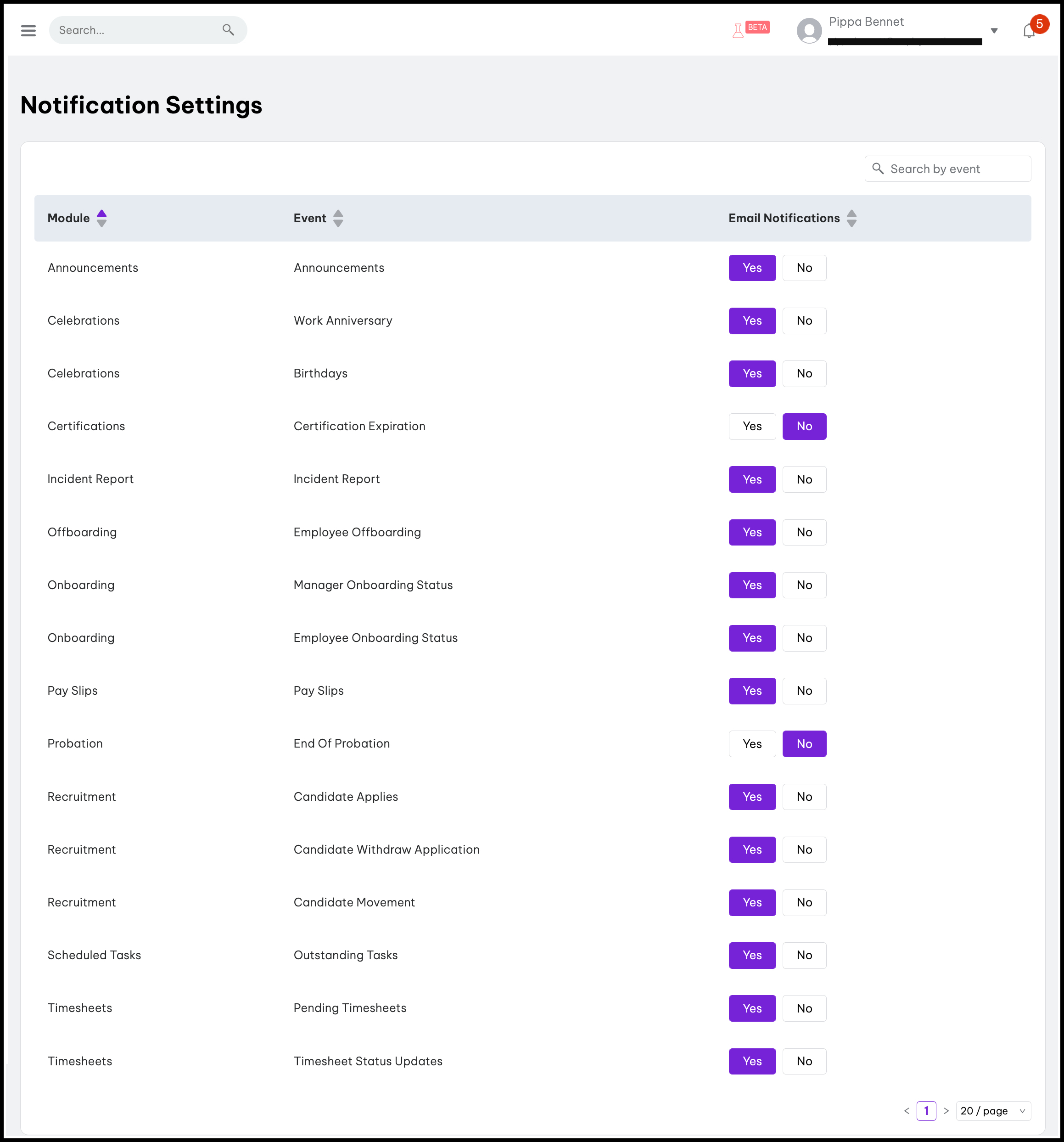The image size is (1064, 1142).
Task: Go to the next pagination page
Action: point(946,1111)
